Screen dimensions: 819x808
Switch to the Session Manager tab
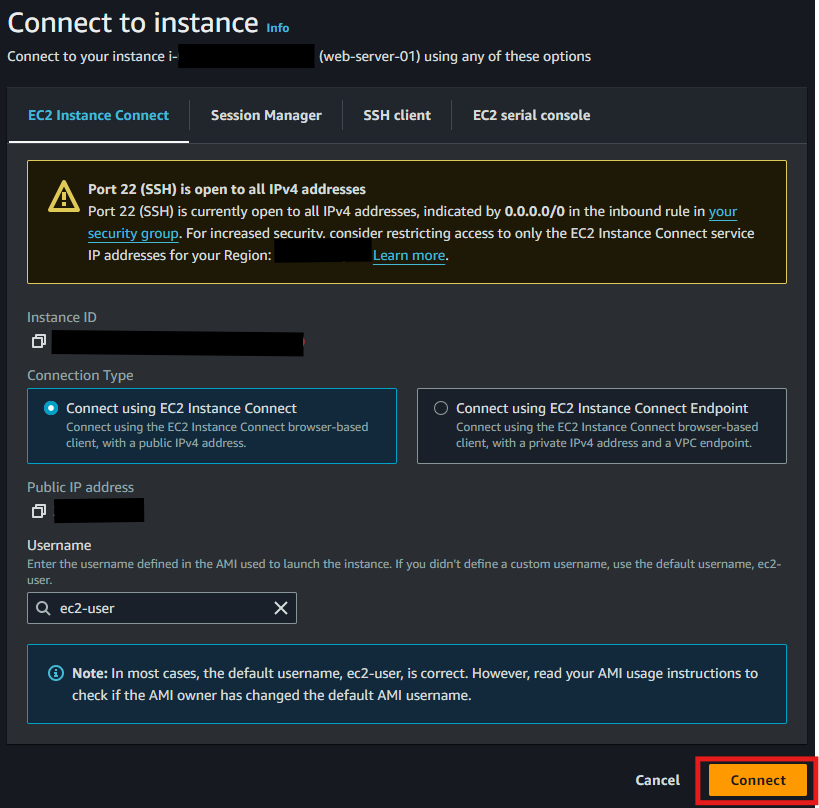[x=266, y=115]
